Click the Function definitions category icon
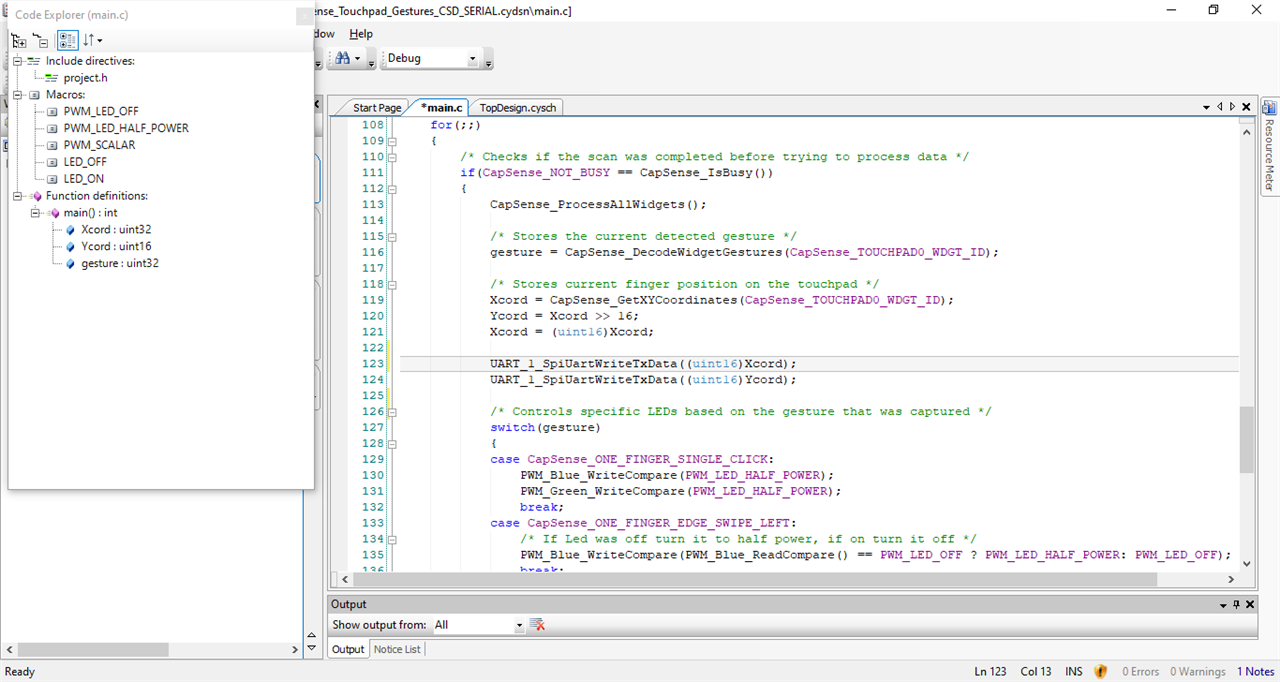The height and width of the screenshot is (682, 1280). (x=34, y=196)
